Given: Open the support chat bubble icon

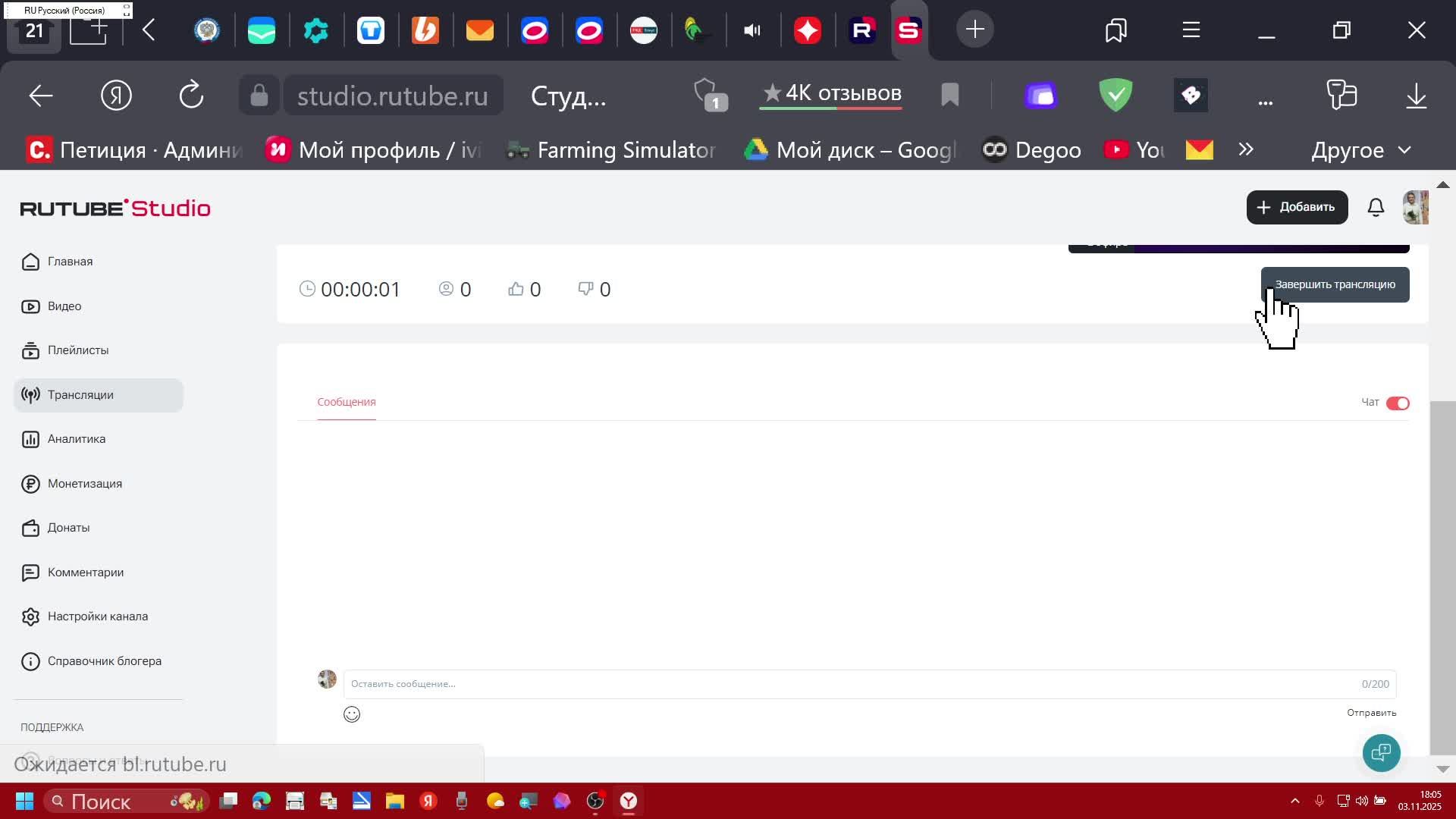Looking at the screenshot, I should tap(1381, 752).
